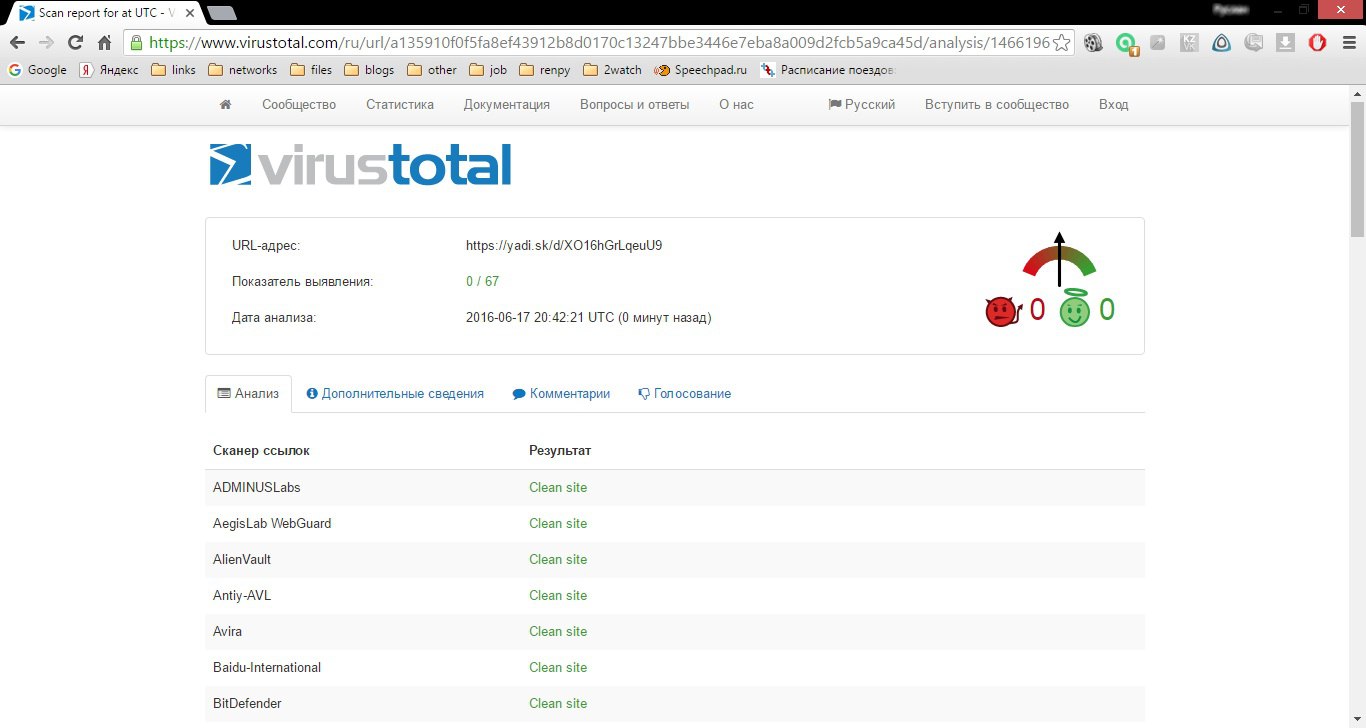1366x728 pixels.
Task: Click the analysis date 2016-06-17 20:42:21 UTC
Action: pos(540,317)
